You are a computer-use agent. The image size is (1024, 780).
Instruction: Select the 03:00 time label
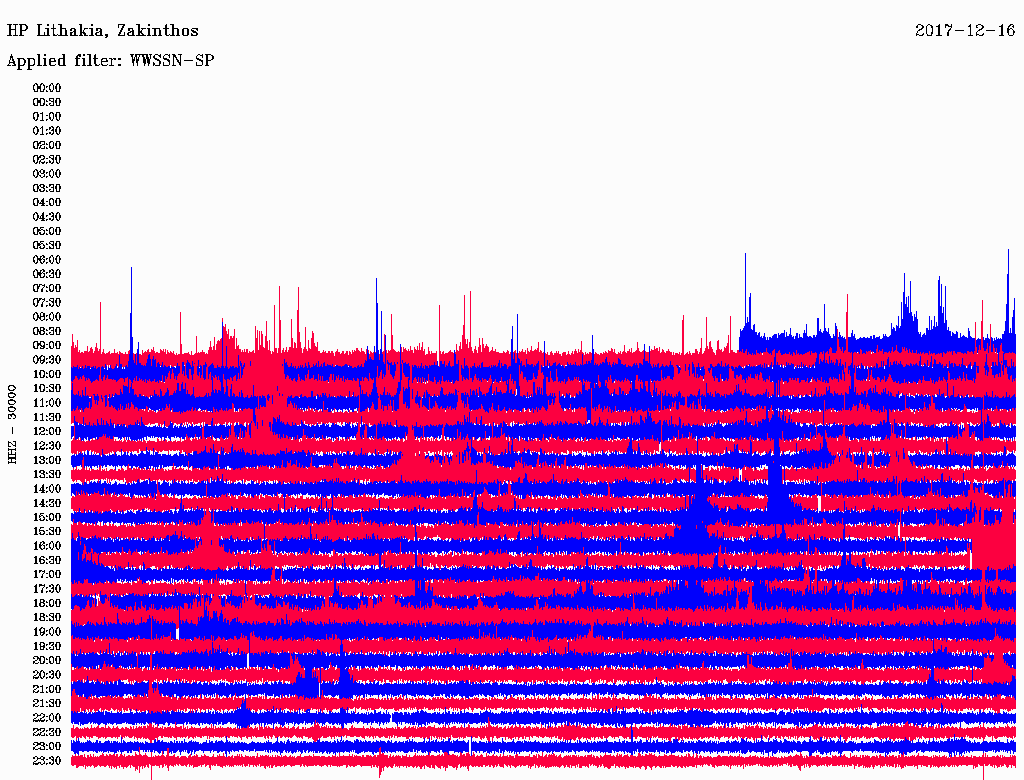pyautogui.click(x=47, y=174)
